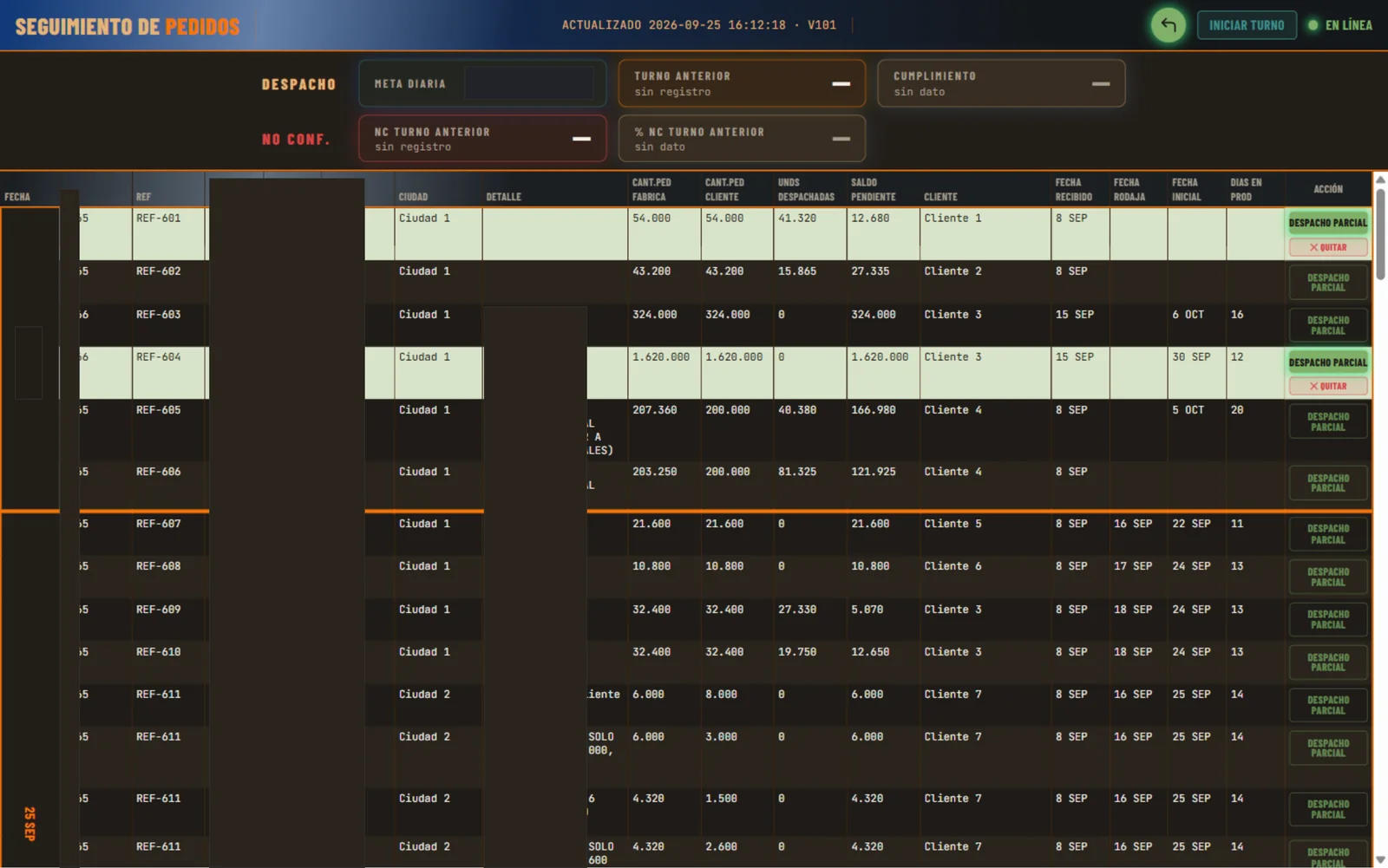Select the REF-601 reference cell
Viewport: 1388px width, 868px height.
pyautogui.click(x=168, y=233)
